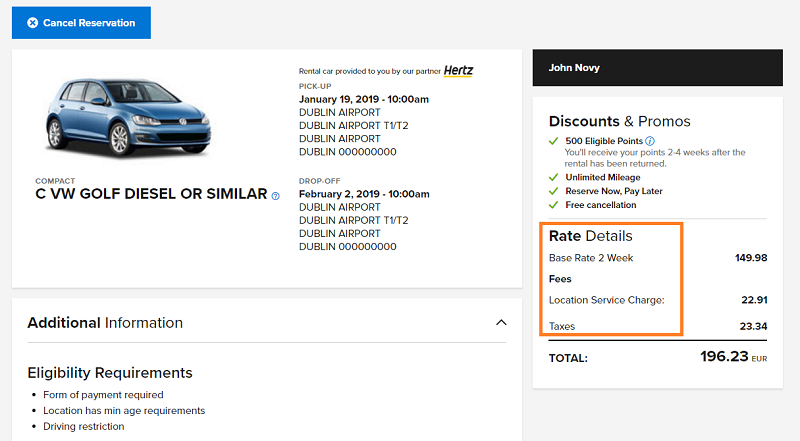The image size is (800, 441).
Task: Select 'Location has min age requirements' bullet
Action: point(124,410)
